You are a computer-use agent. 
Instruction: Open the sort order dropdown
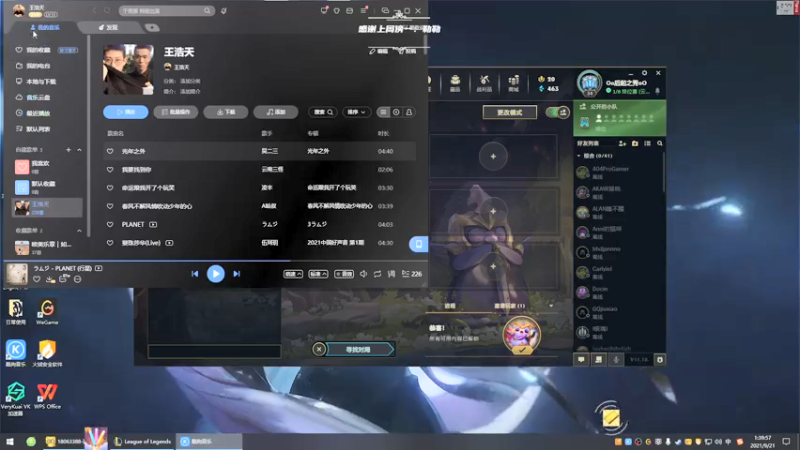(x=356, y=112)
